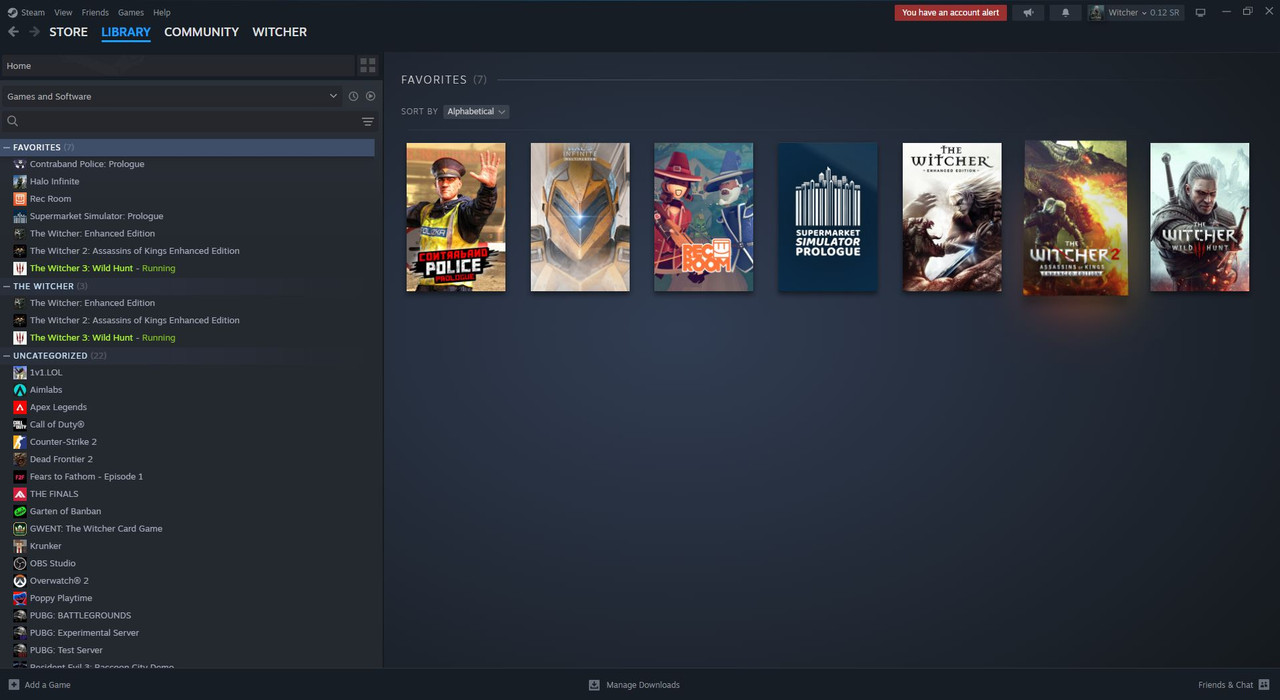Go to the COMMUNITY tab

[x=201, y=32]
